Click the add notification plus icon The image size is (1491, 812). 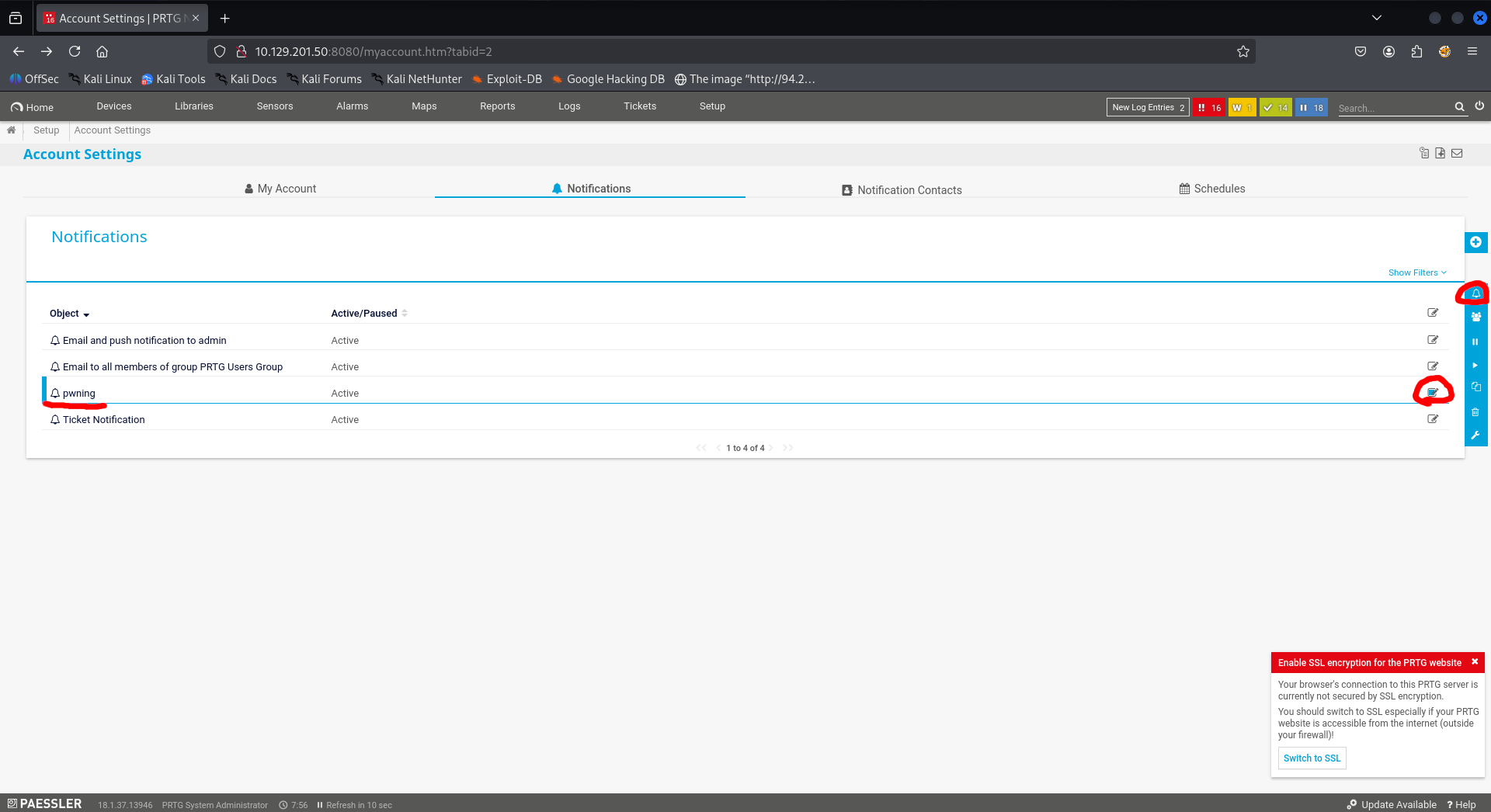1475,242
